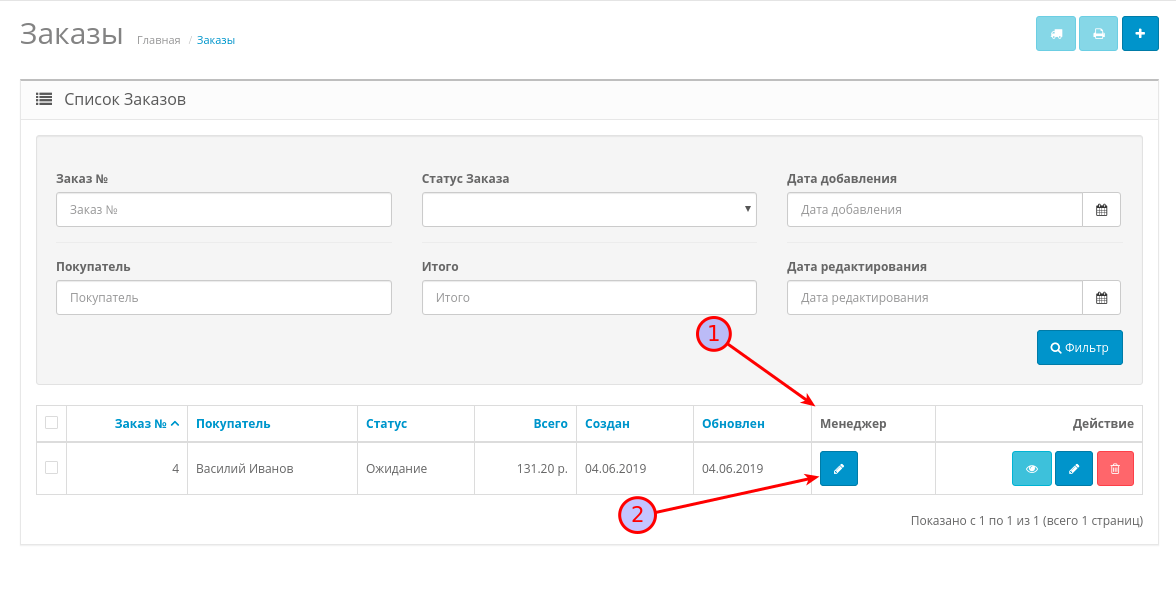Click the Заказы breadcrumb link
This screenshot has height=595, width=1176.
pyautogui.click(x=216, y=40)
